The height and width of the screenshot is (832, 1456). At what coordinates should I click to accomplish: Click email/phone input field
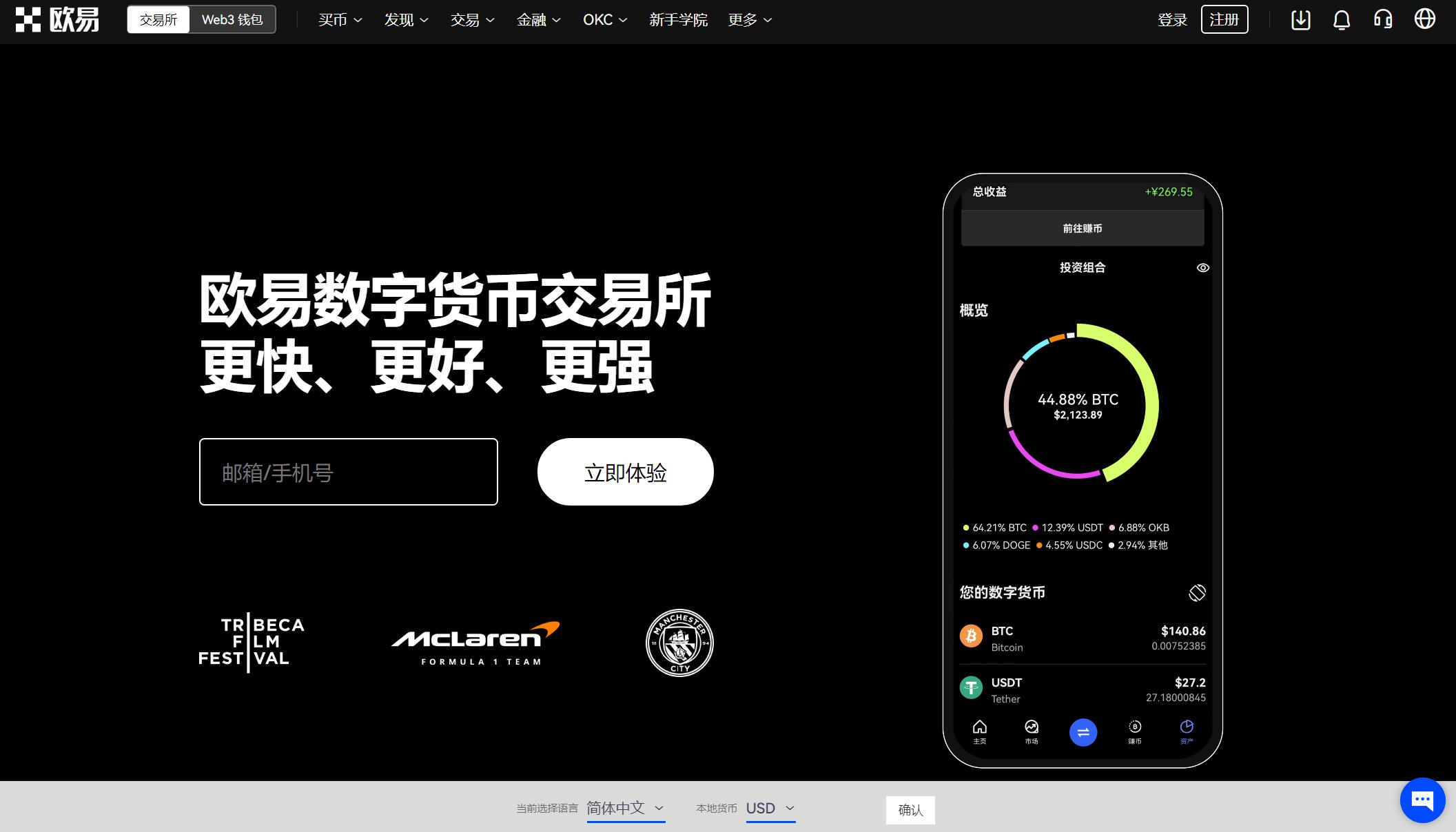pos(348,471)
